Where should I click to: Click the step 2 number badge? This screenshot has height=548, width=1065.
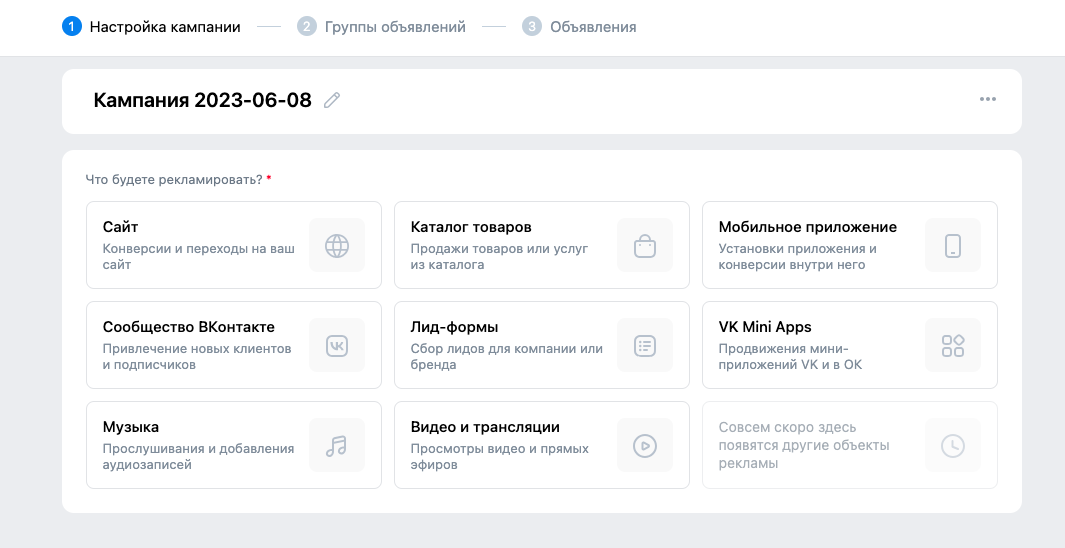tap(307, 27)
